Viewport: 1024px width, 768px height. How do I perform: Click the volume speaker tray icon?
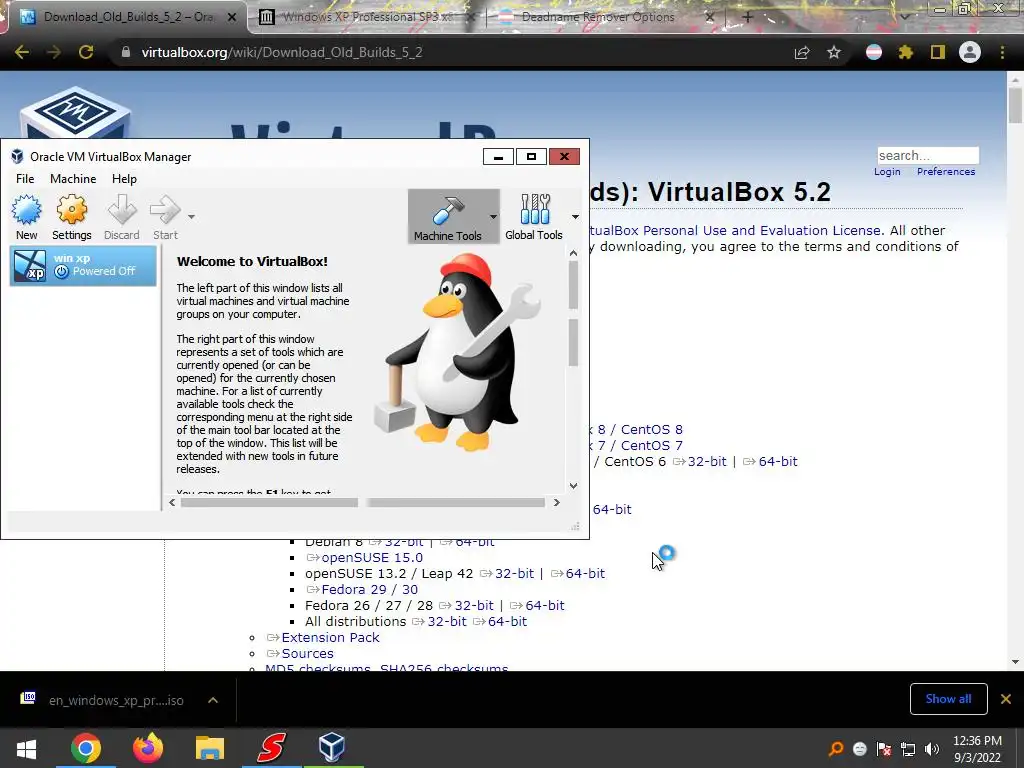coord(932,749)
